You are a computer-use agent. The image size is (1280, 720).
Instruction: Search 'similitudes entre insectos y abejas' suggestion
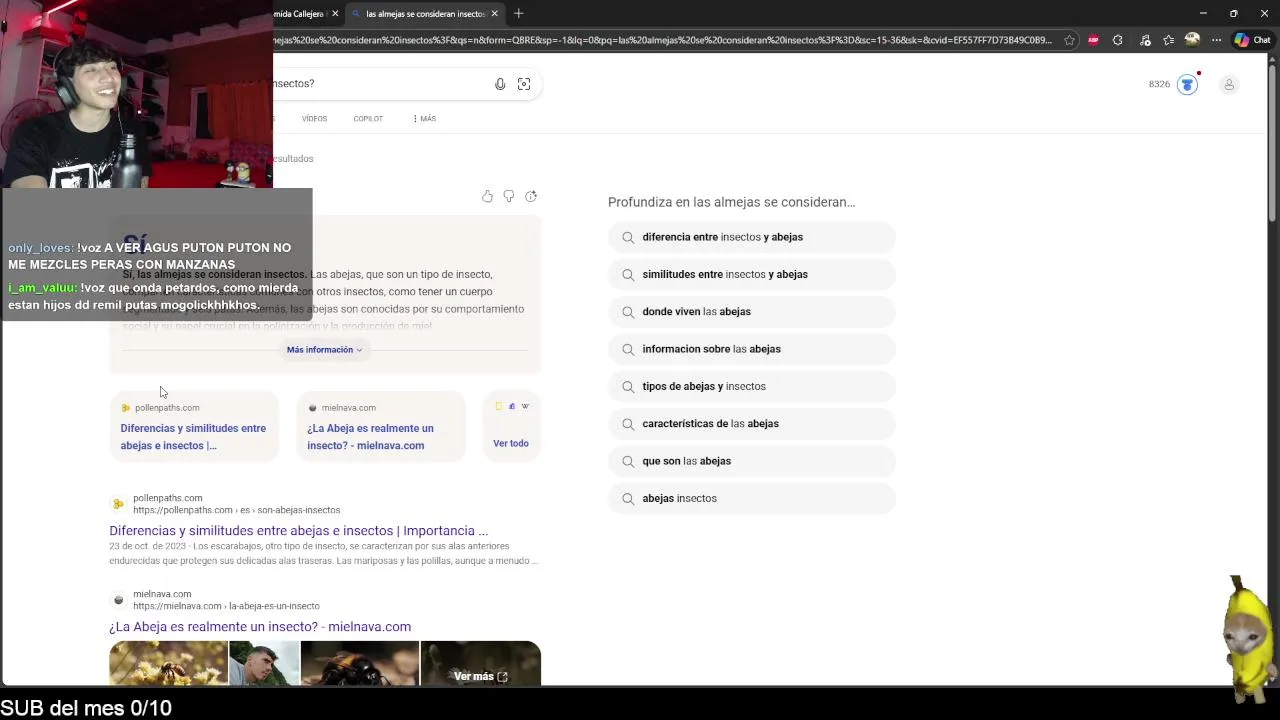(x=752, y=274)
